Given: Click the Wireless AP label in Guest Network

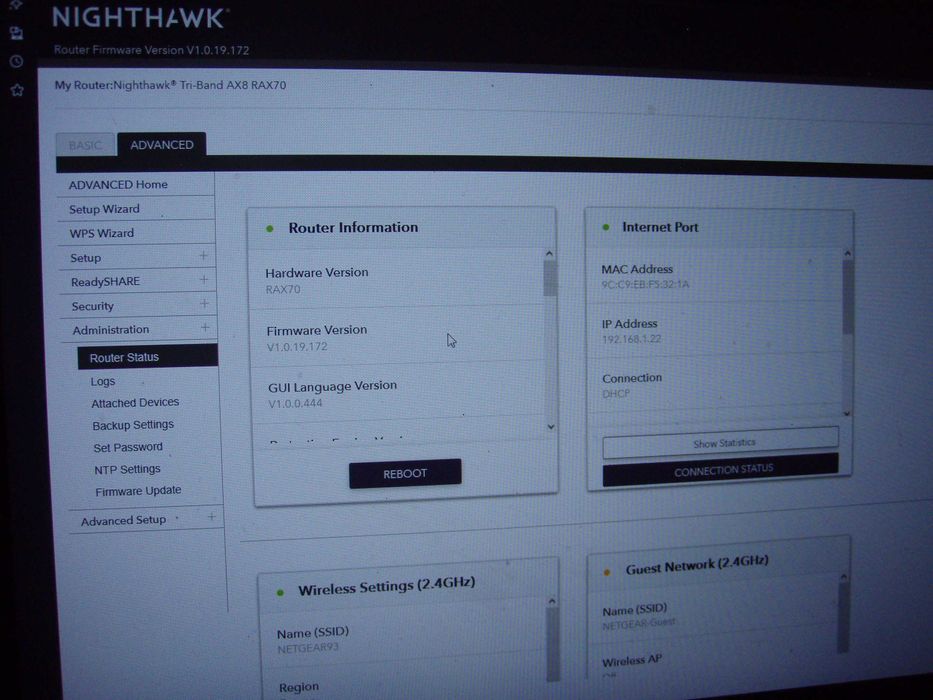Looking at the screenshot, I should click(x=632, y=661).
